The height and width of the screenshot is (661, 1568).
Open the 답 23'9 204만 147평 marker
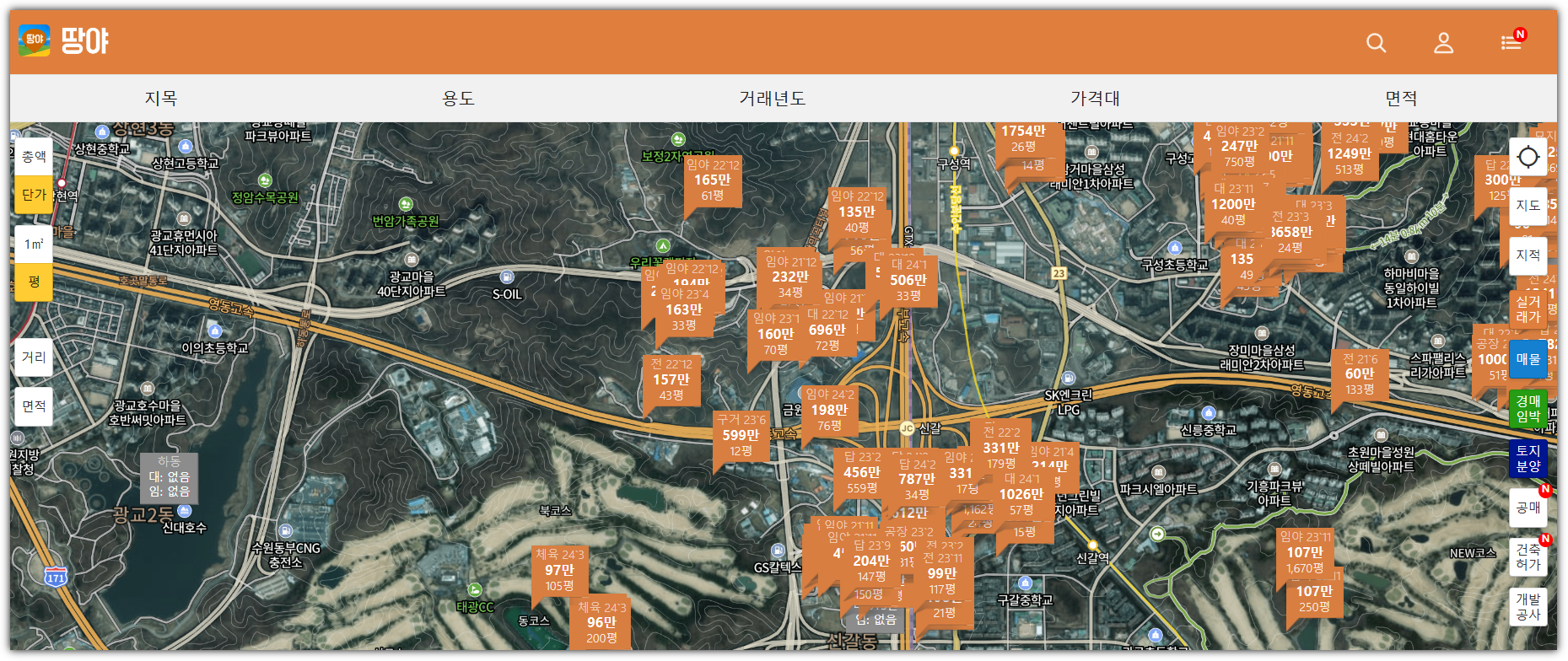pyautogui.click(x=871, y=561)
